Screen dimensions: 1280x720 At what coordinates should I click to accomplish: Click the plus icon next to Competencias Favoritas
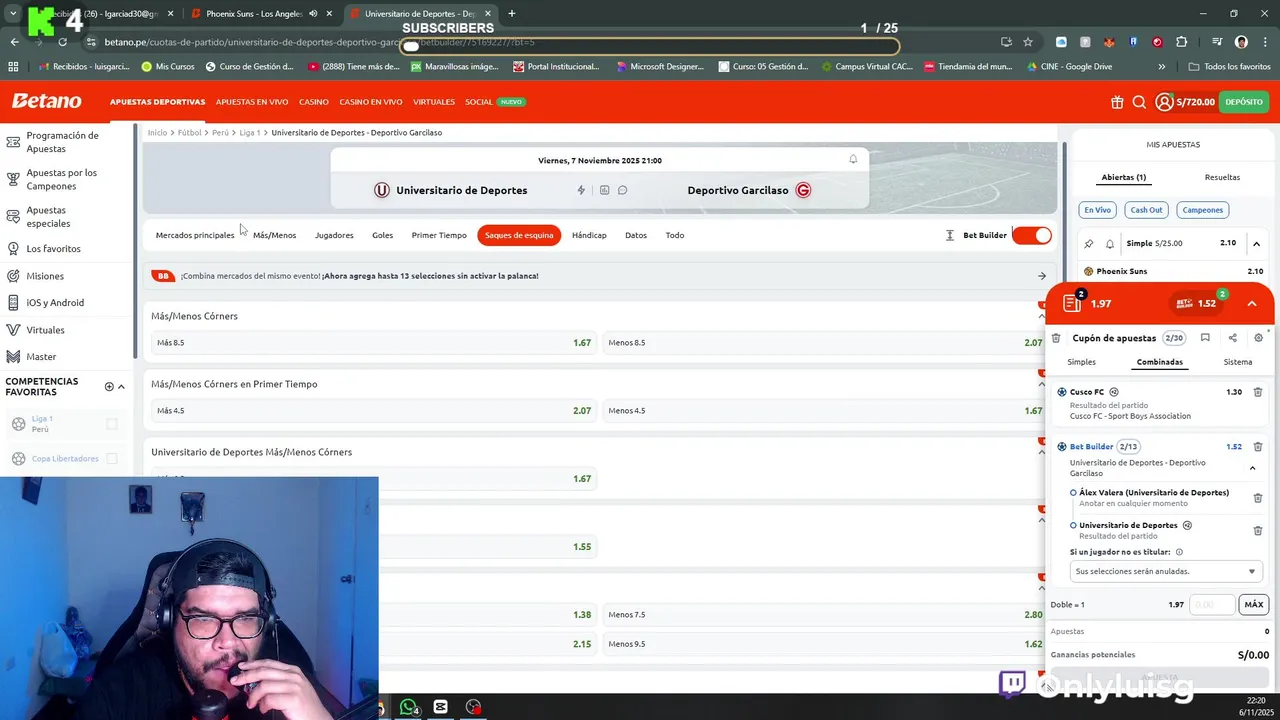109,387
